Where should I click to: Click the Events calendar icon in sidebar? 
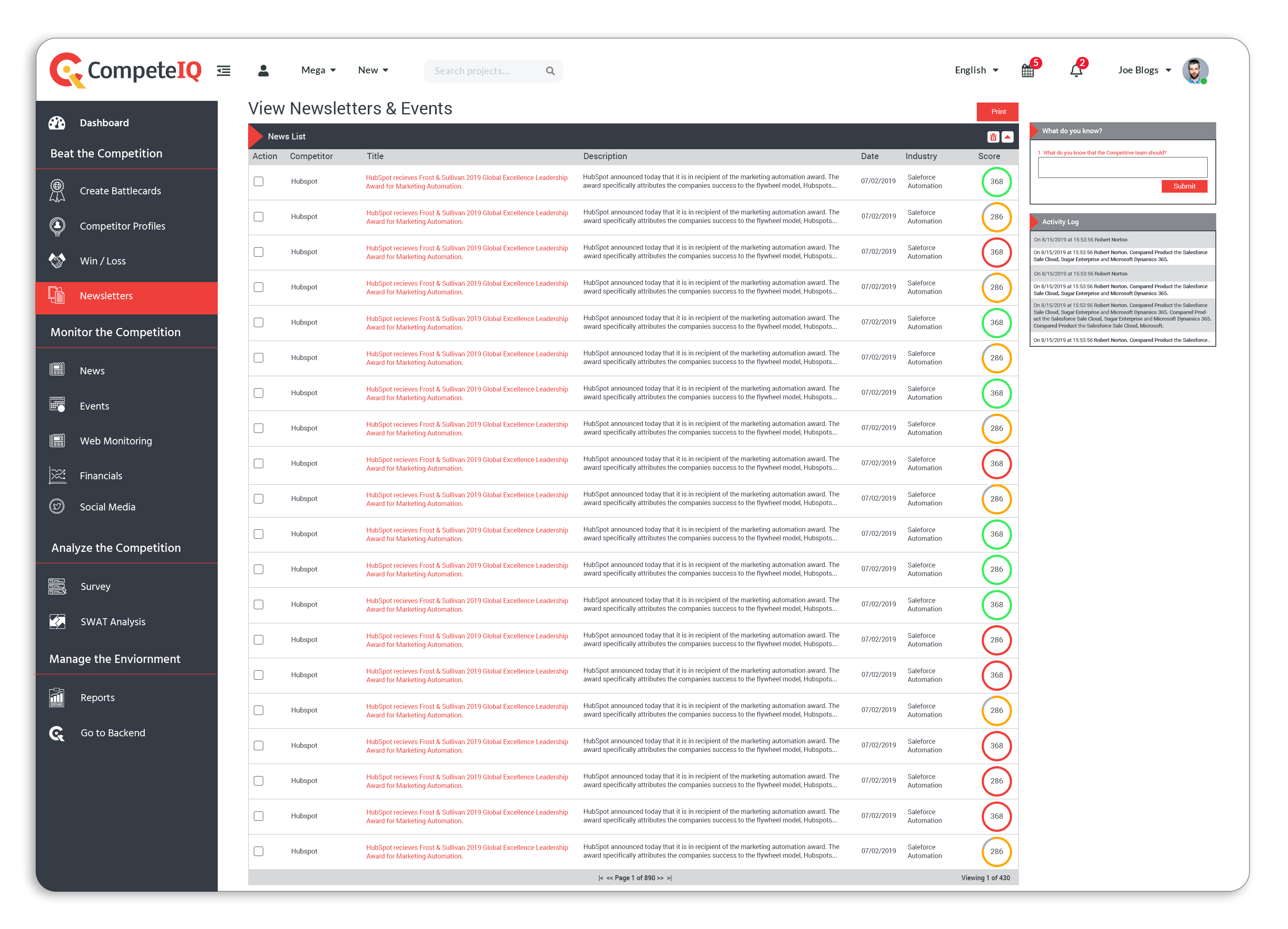tap(57, 405)
